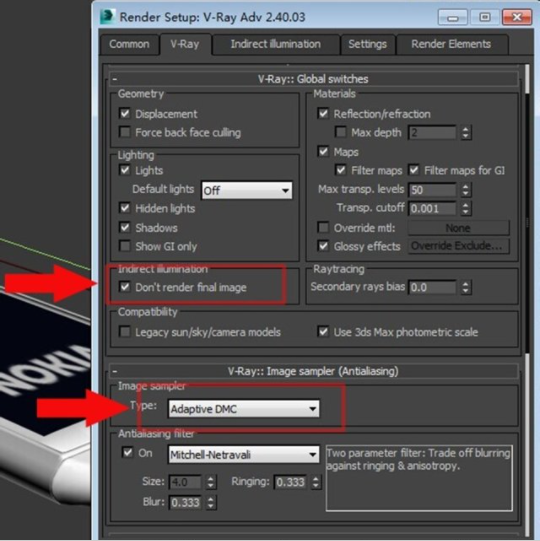The width and height of the screenshot is (540, 541).
Task: Collapse the Global switches rollout
Action: (115, 79)
